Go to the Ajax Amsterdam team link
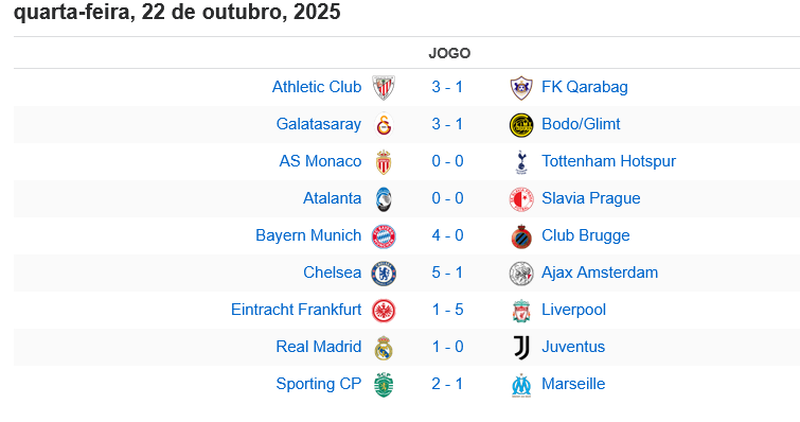This screenshot has width=800, height=422. (x=599, y=273)
